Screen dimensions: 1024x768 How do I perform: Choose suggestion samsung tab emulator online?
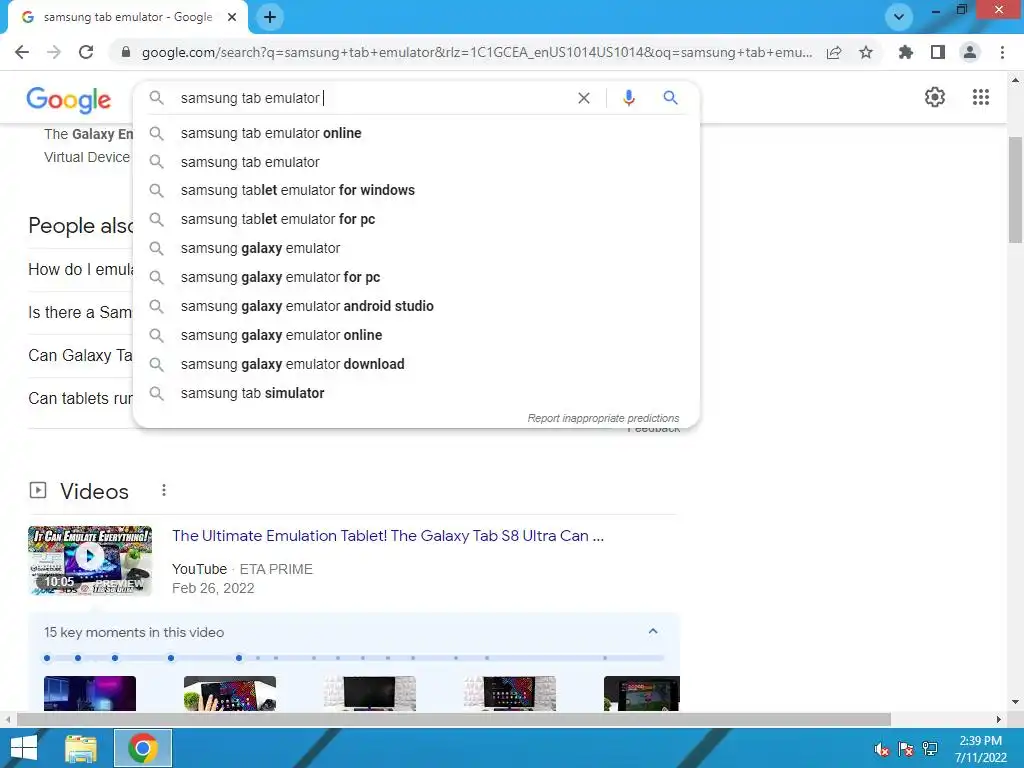click(416, 133)
